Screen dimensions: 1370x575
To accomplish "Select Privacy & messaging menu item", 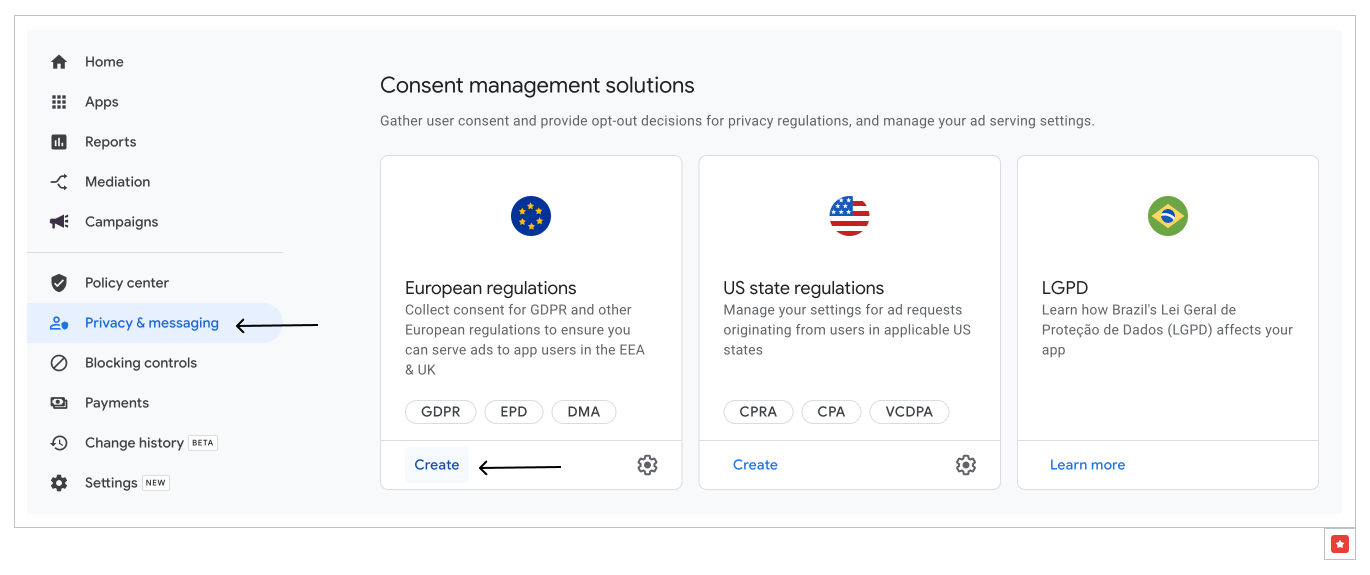I will point(151,323).
